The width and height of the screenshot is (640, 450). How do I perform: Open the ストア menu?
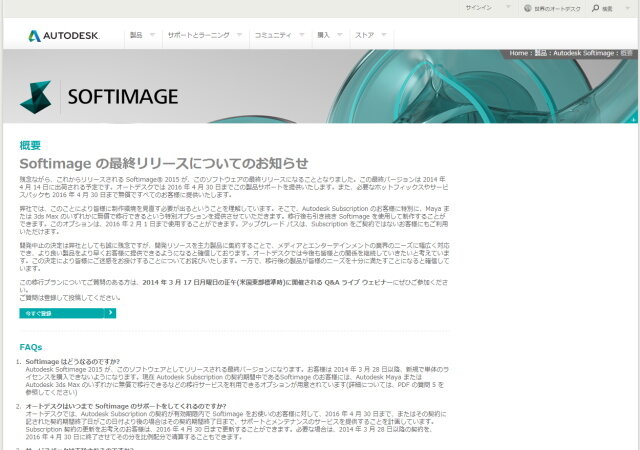[x=364, y=35]
